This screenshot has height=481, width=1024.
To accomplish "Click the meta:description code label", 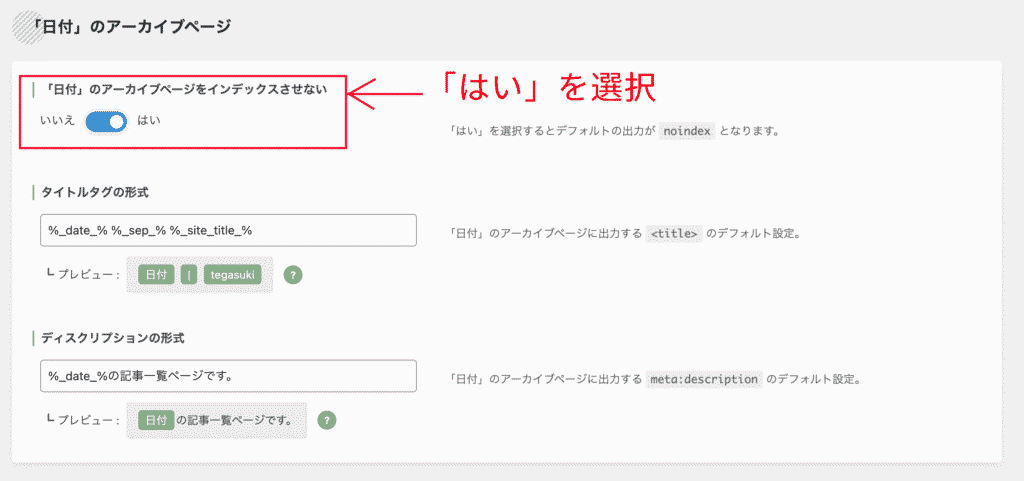I will point(704,380).
